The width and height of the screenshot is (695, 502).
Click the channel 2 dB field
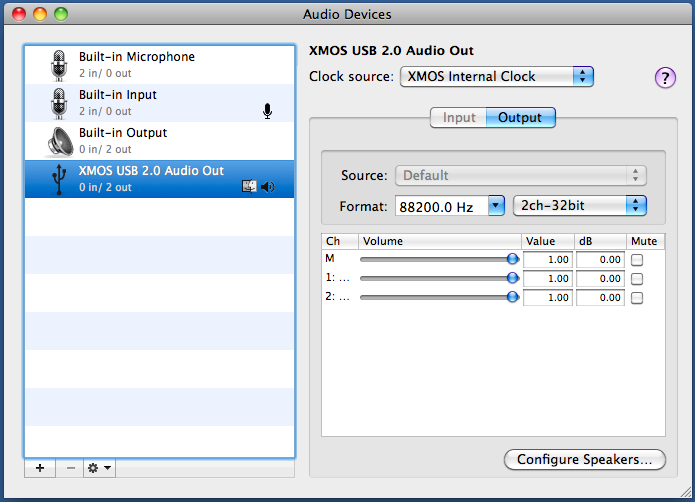(x=600, y=298)
